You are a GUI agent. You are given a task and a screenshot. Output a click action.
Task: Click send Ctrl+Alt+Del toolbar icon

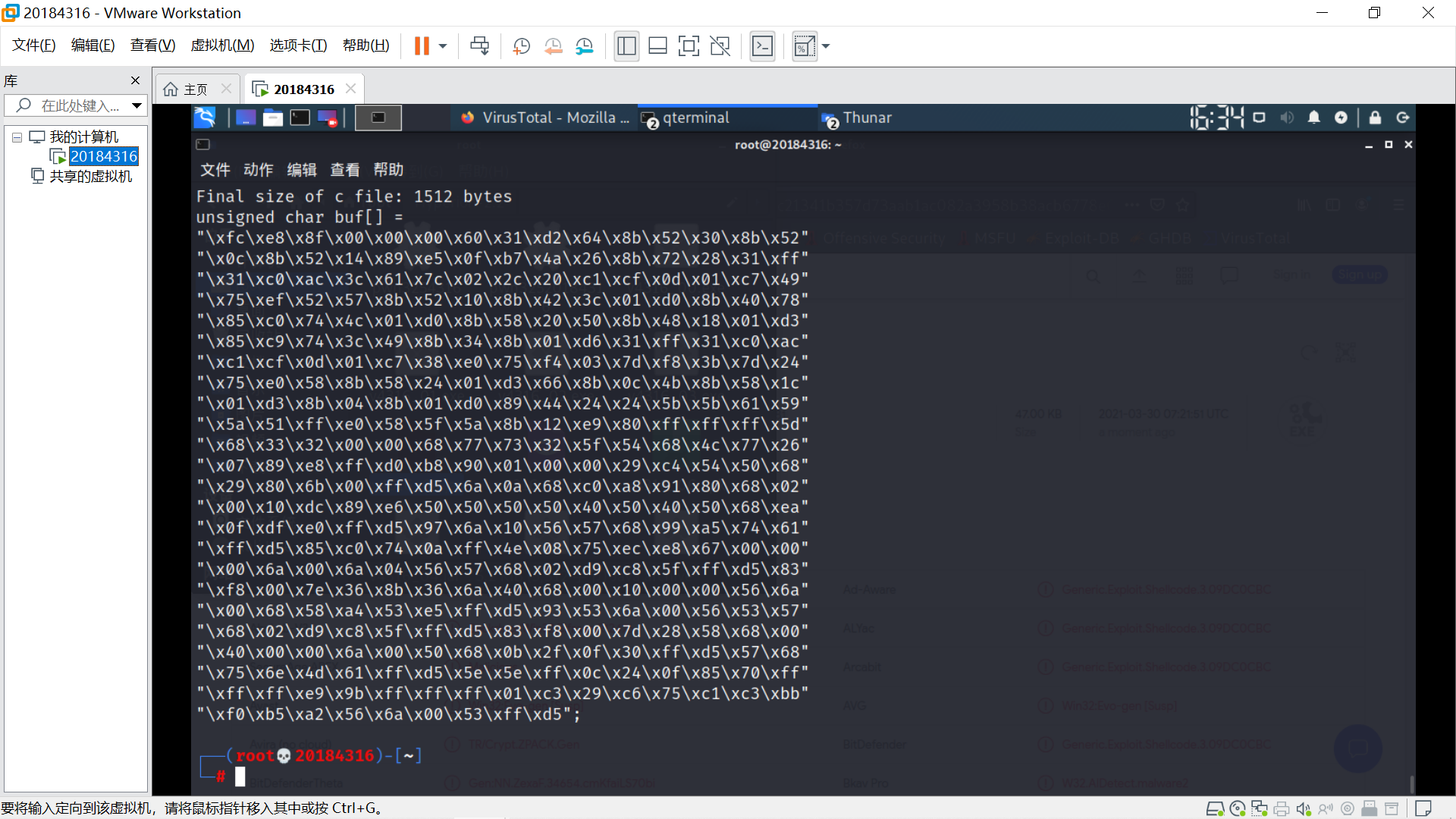click(x=479, y=46)
